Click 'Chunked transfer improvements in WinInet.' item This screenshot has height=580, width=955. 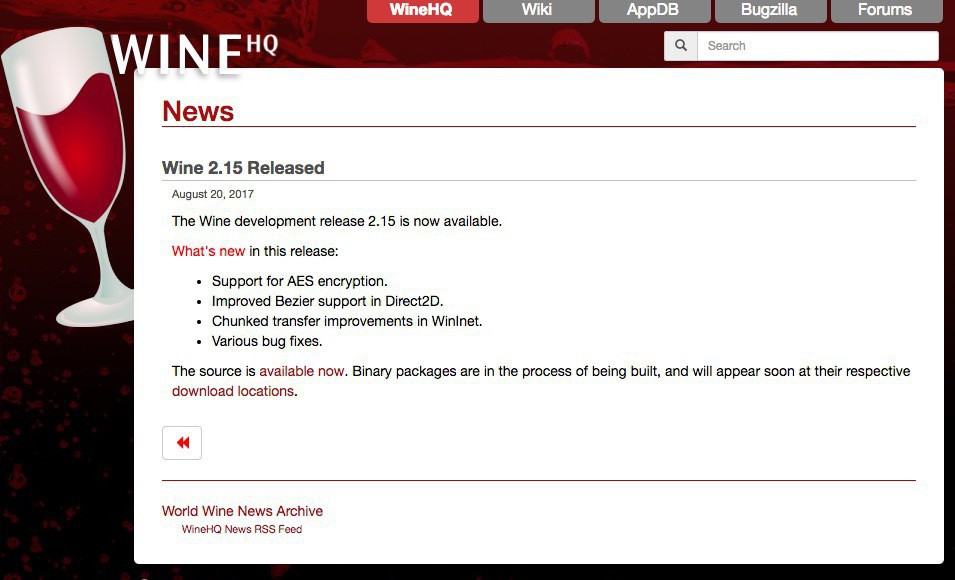click(347, 321)
